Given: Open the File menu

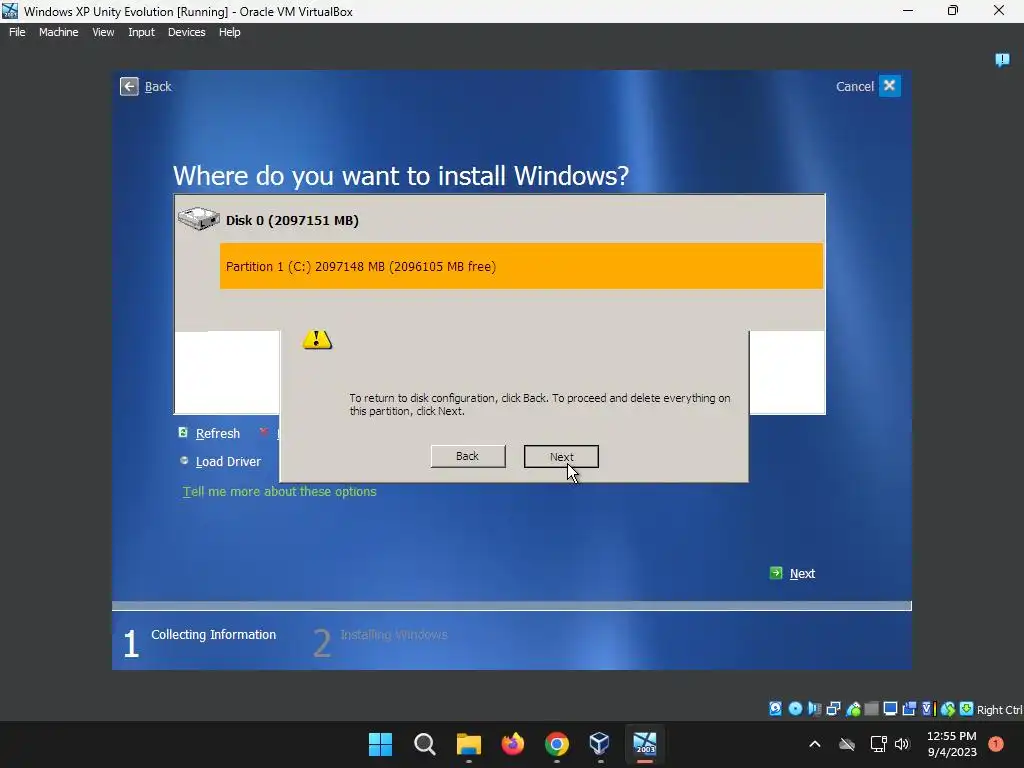Looking at the screenshot, I should pyautogui.click(x=17, y=32).
